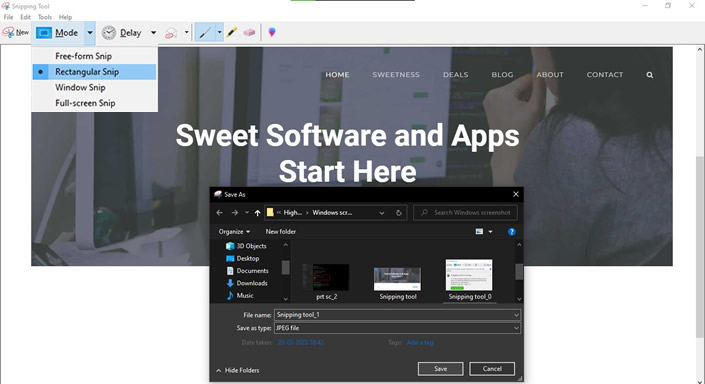The width and height of the screenshot is (705, 384).
Task: Click navigation pane scroll down arrow
Action: 286,299
